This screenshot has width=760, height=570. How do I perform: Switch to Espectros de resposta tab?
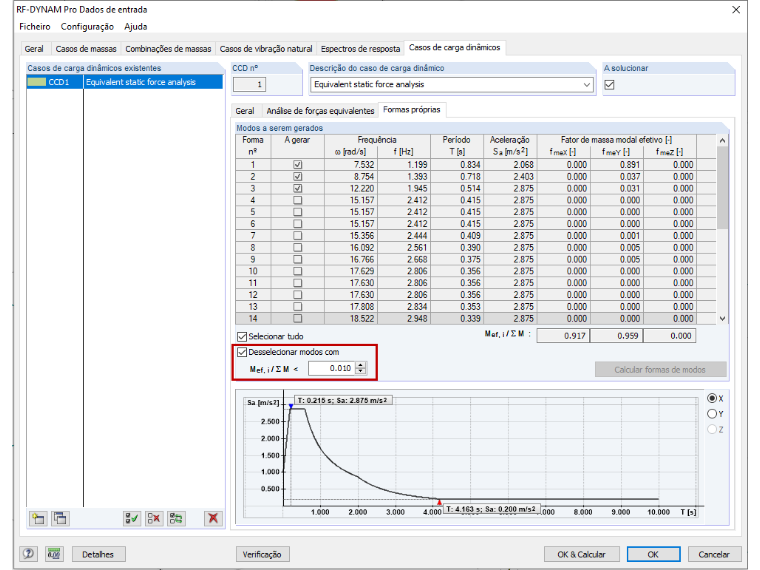pos(360,49)
